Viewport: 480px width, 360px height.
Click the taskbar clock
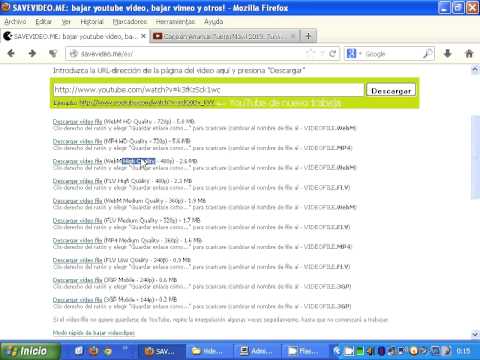pos(464,351)
